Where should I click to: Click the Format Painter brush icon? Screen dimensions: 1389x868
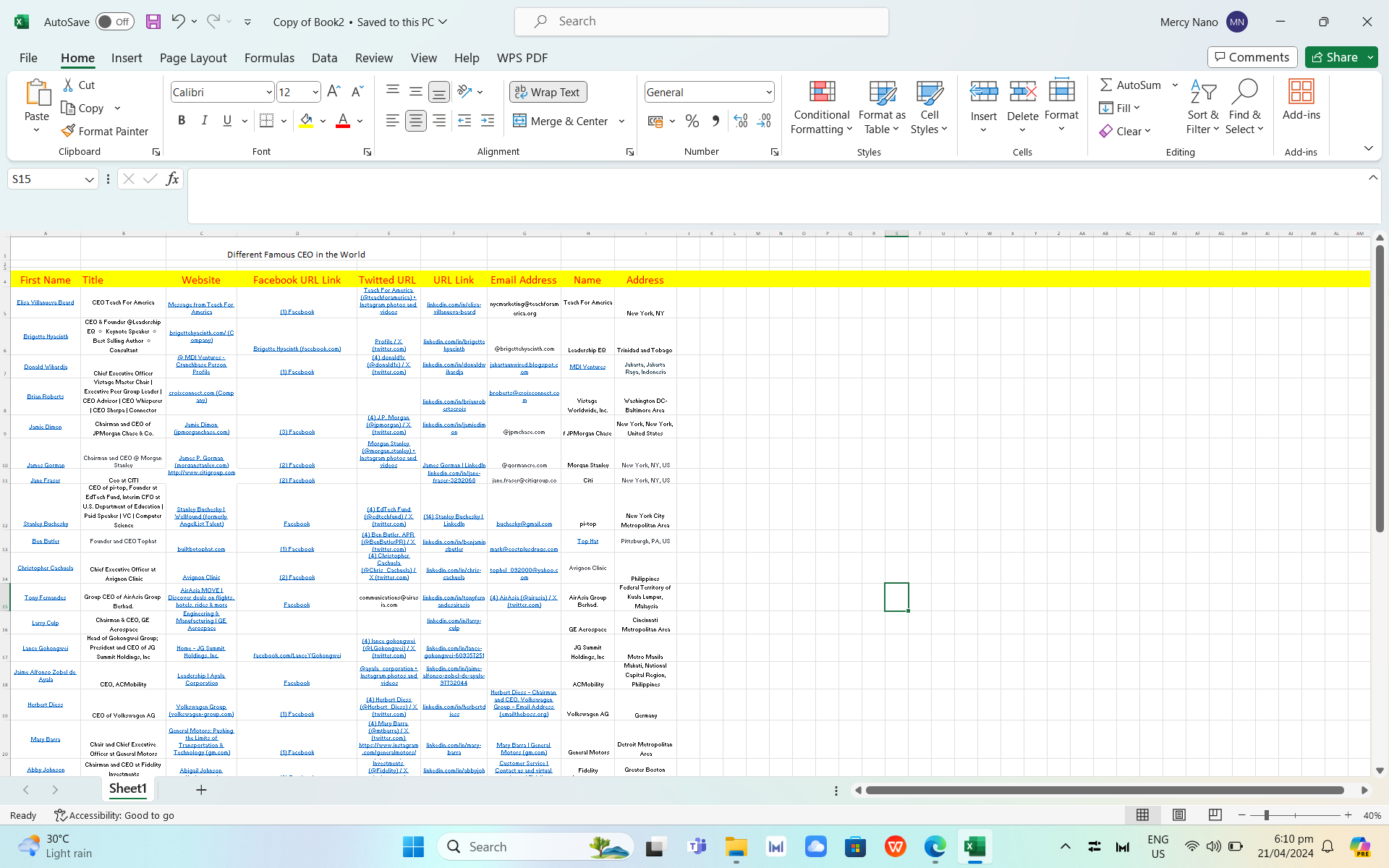tap(68, 131)
